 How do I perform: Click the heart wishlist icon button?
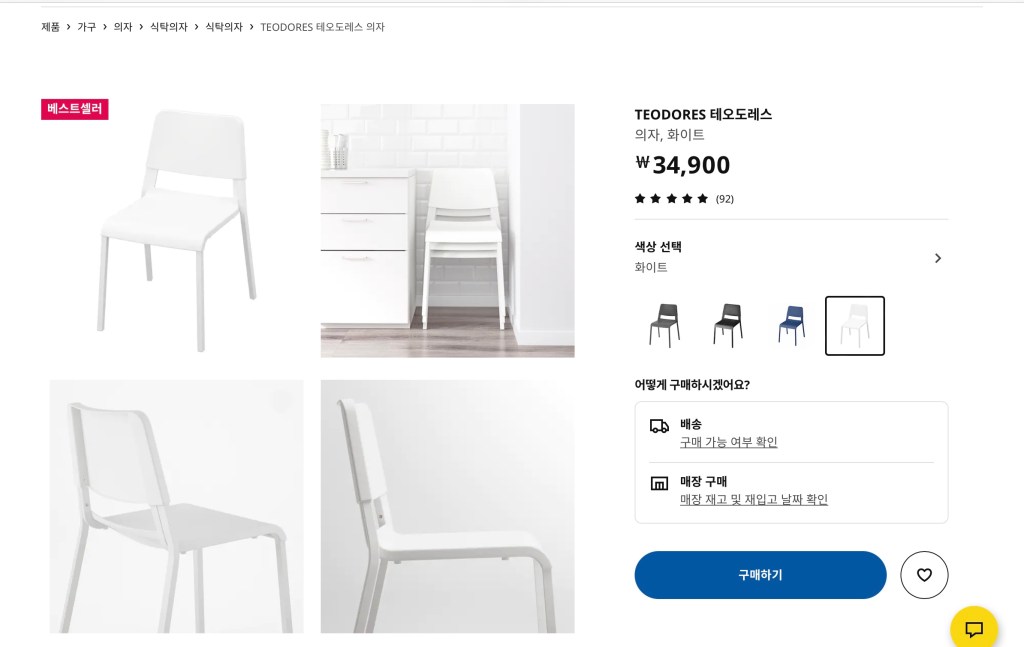[x=924, y=575]
